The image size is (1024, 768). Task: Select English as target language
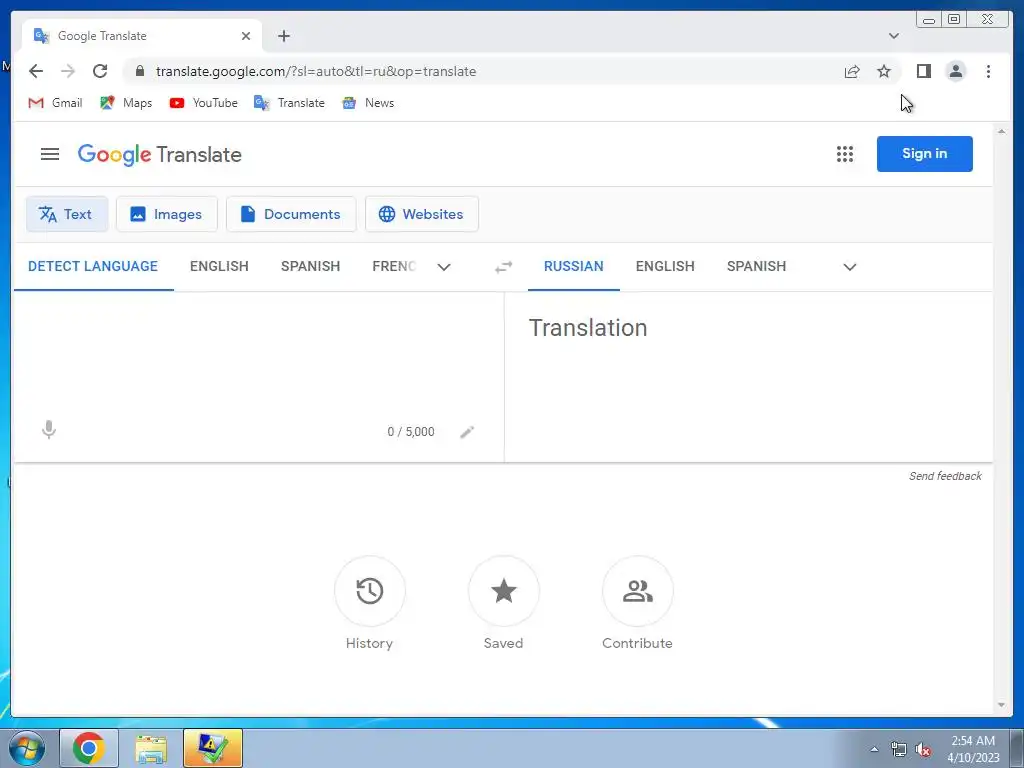(665, 266)
